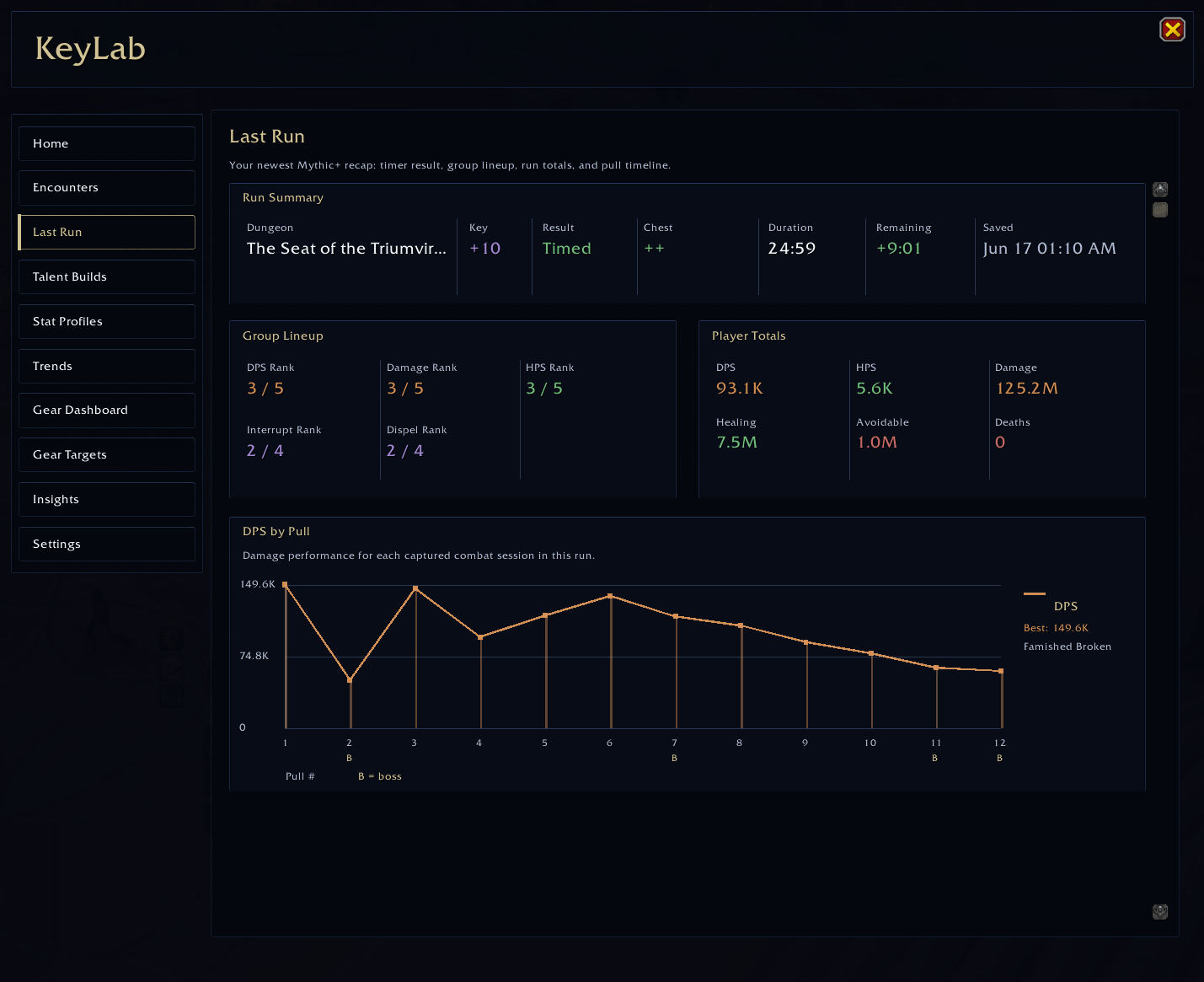Click the '125.2M' damage total
Viewport: 1204px width, 982px height.
click(x=1027, y=389)
